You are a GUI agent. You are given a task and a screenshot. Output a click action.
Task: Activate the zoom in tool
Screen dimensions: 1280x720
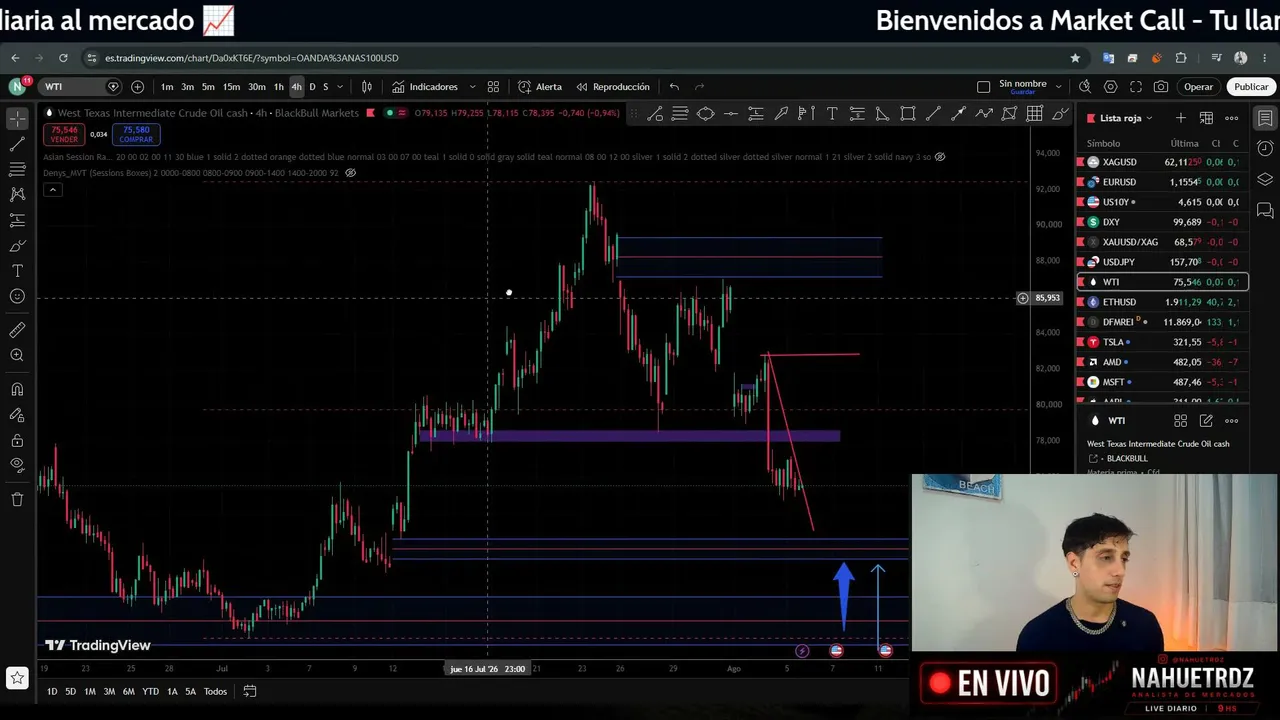pyautogui.click(x=17, y=355)
